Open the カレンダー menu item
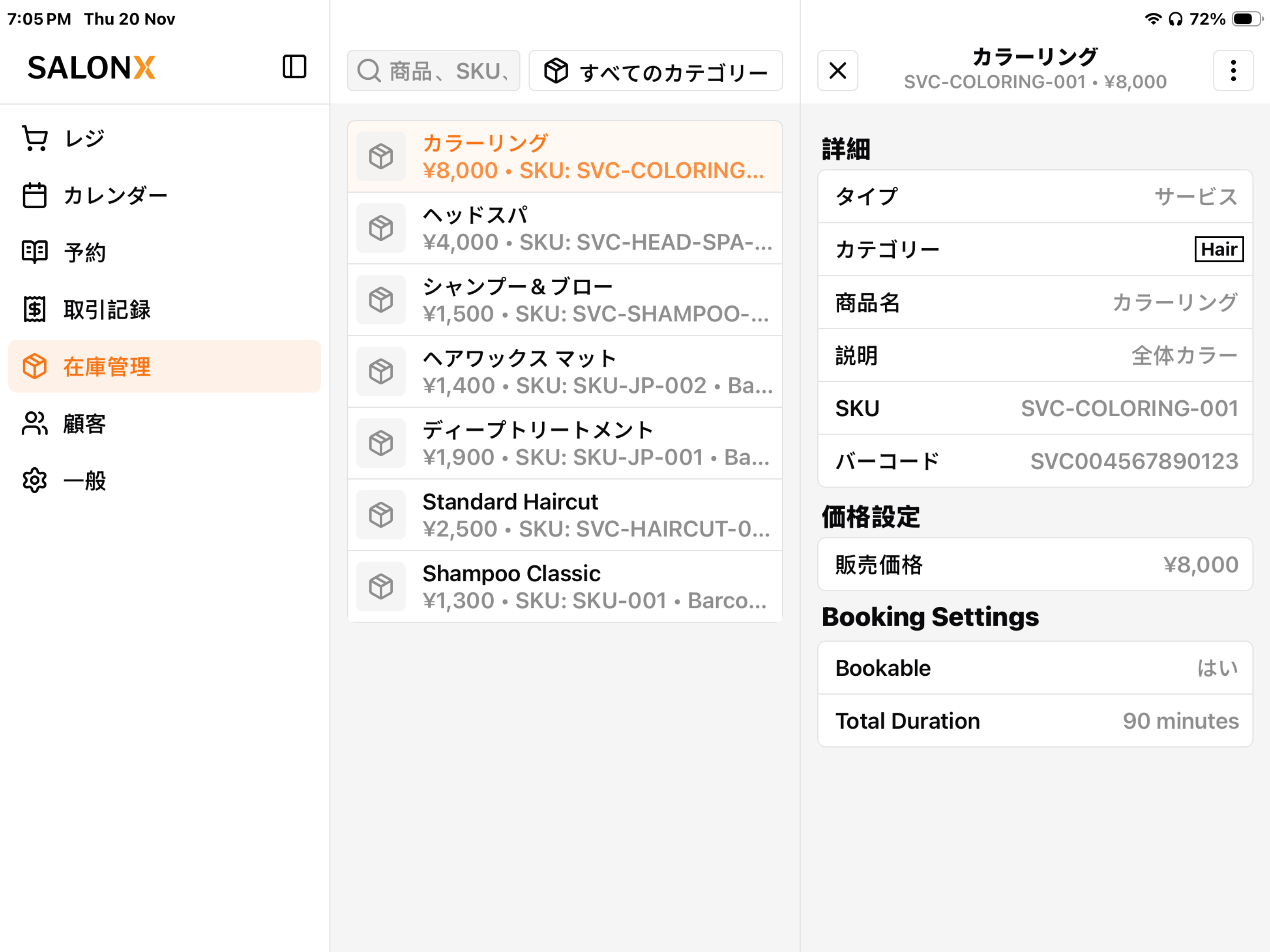This screenshot has height=952, width=1270. (164, 196)
